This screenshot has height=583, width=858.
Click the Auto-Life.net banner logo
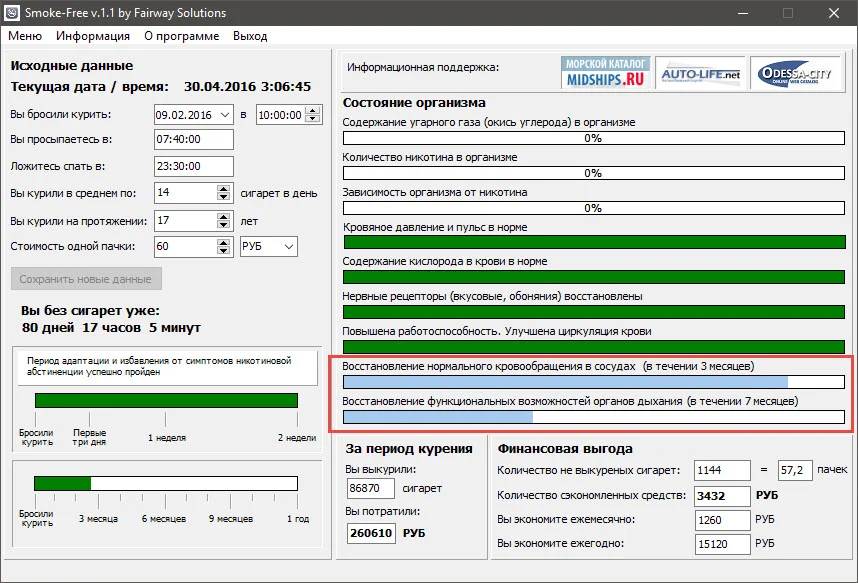pyautogui.click(x=699, y=73)
